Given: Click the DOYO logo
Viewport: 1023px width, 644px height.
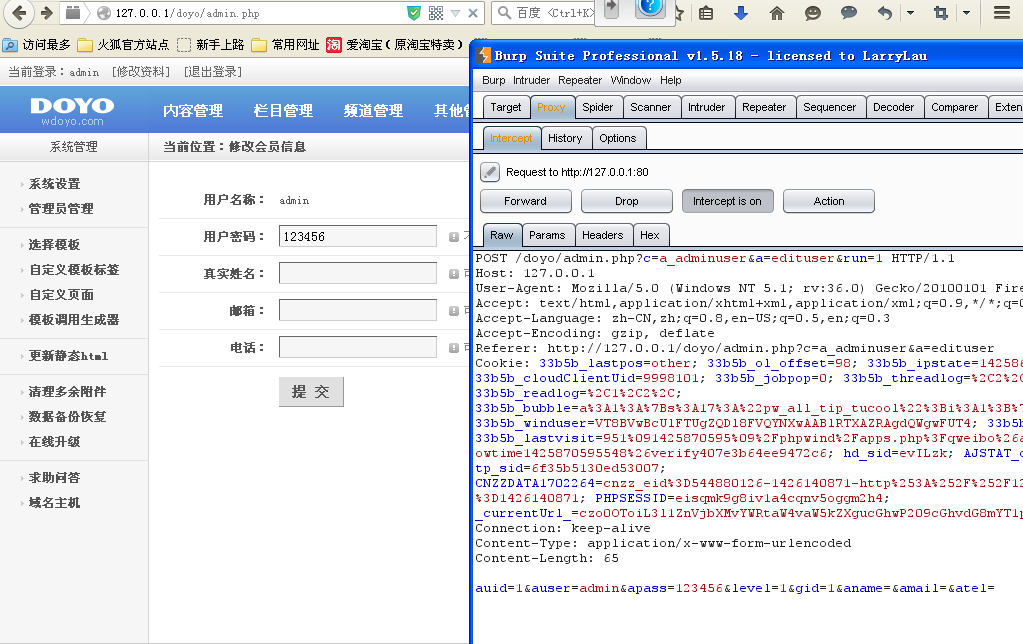Looking at the screenshot, I should pos(72,111).
